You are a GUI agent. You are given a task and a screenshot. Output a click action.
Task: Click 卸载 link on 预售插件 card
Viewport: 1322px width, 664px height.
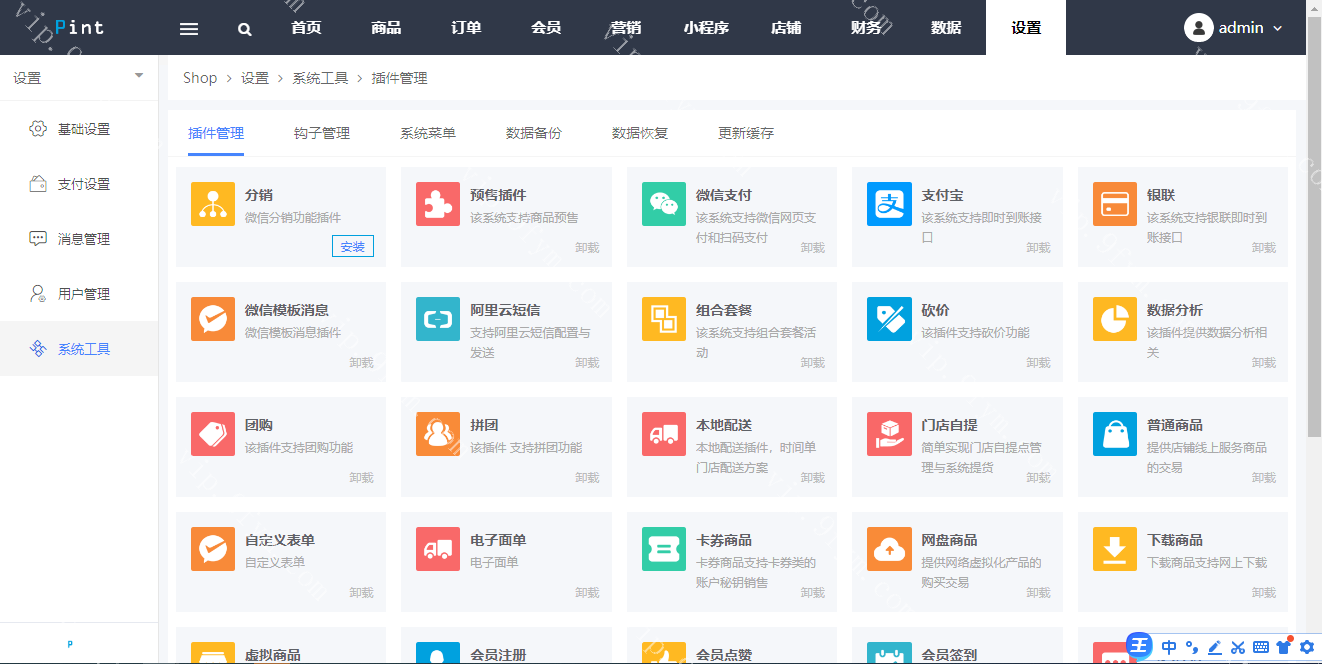(x=587, y=248)
